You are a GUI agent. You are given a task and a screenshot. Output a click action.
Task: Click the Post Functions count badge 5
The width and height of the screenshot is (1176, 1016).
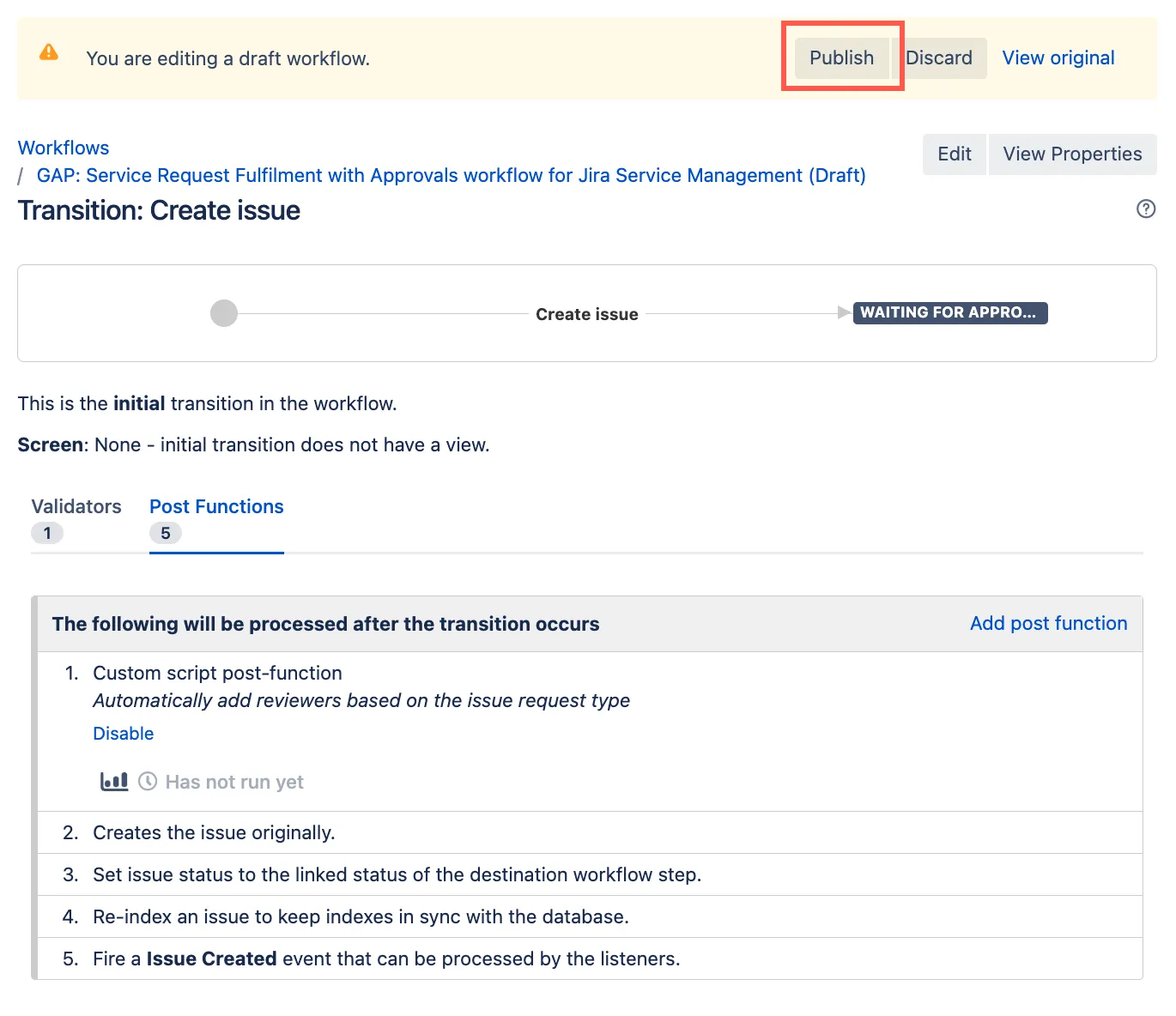click(166, 533)
